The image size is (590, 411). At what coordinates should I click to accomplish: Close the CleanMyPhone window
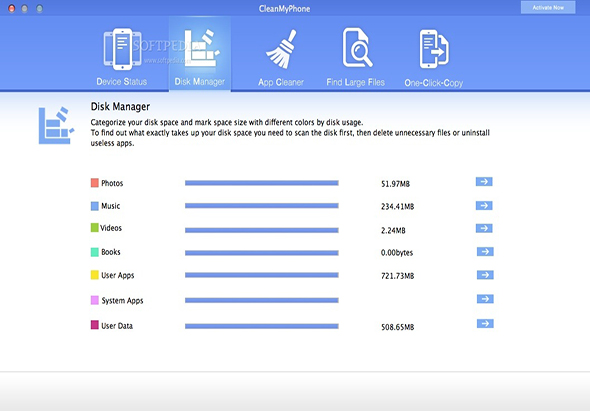pos(12,8)
